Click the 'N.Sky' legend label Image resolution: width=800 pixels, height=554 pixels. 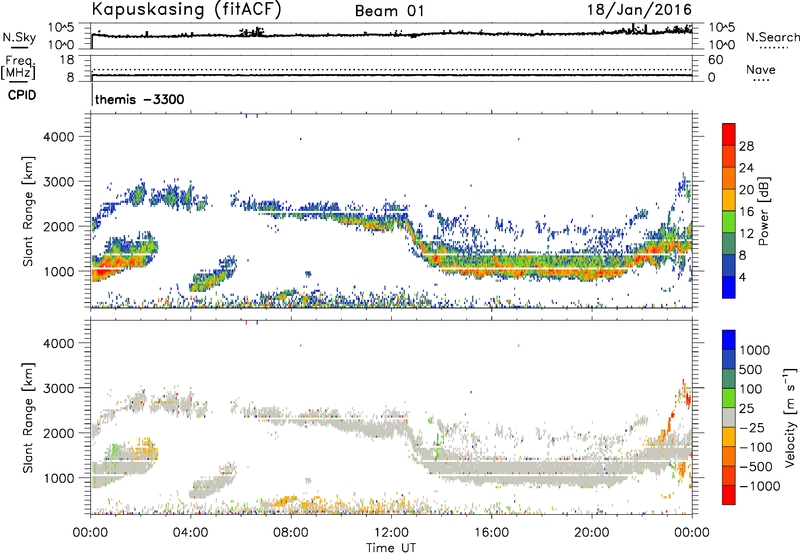point(19,37)
